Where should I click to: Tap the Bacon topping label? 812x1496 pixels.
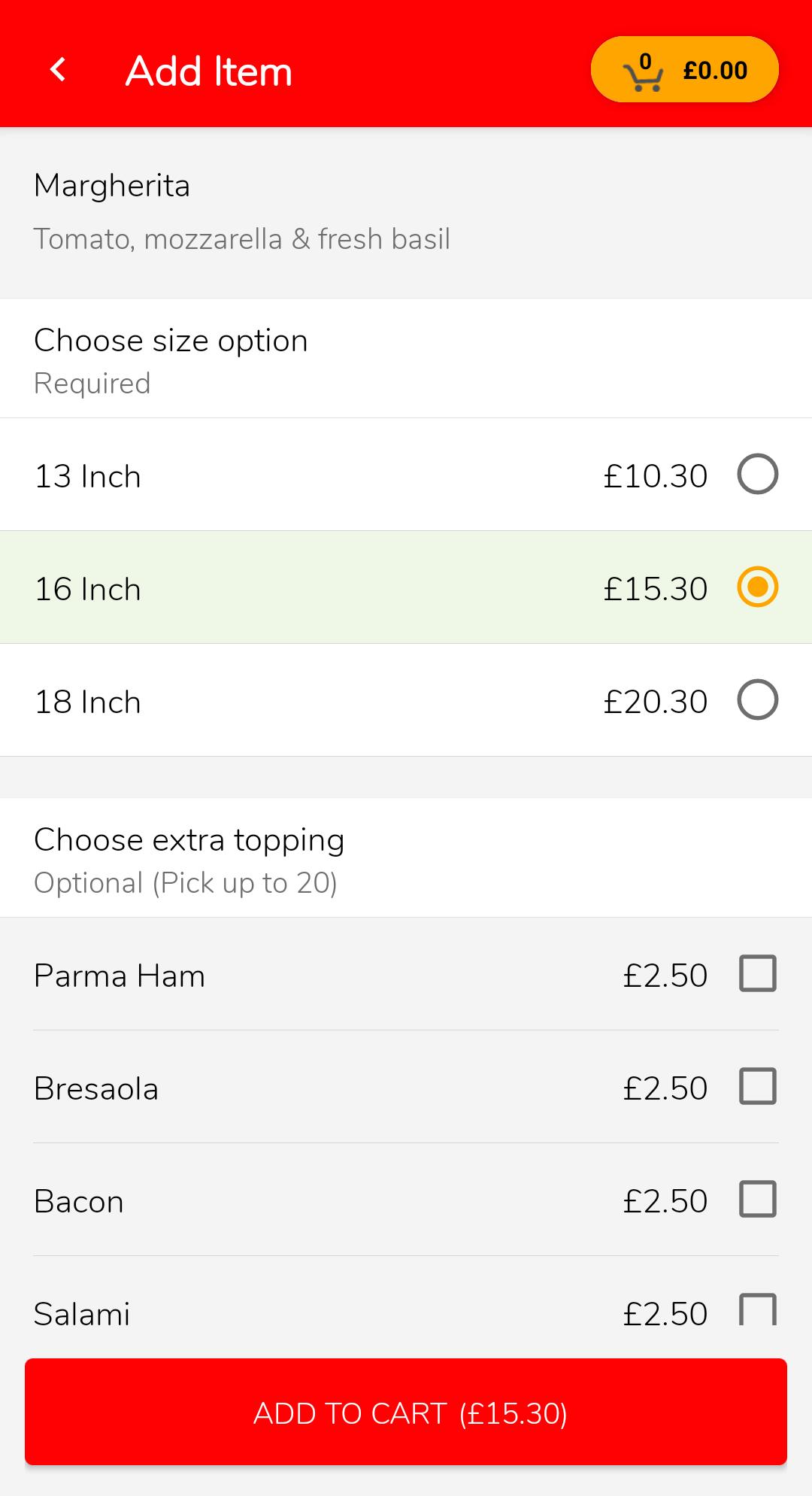pos(79,1201)
